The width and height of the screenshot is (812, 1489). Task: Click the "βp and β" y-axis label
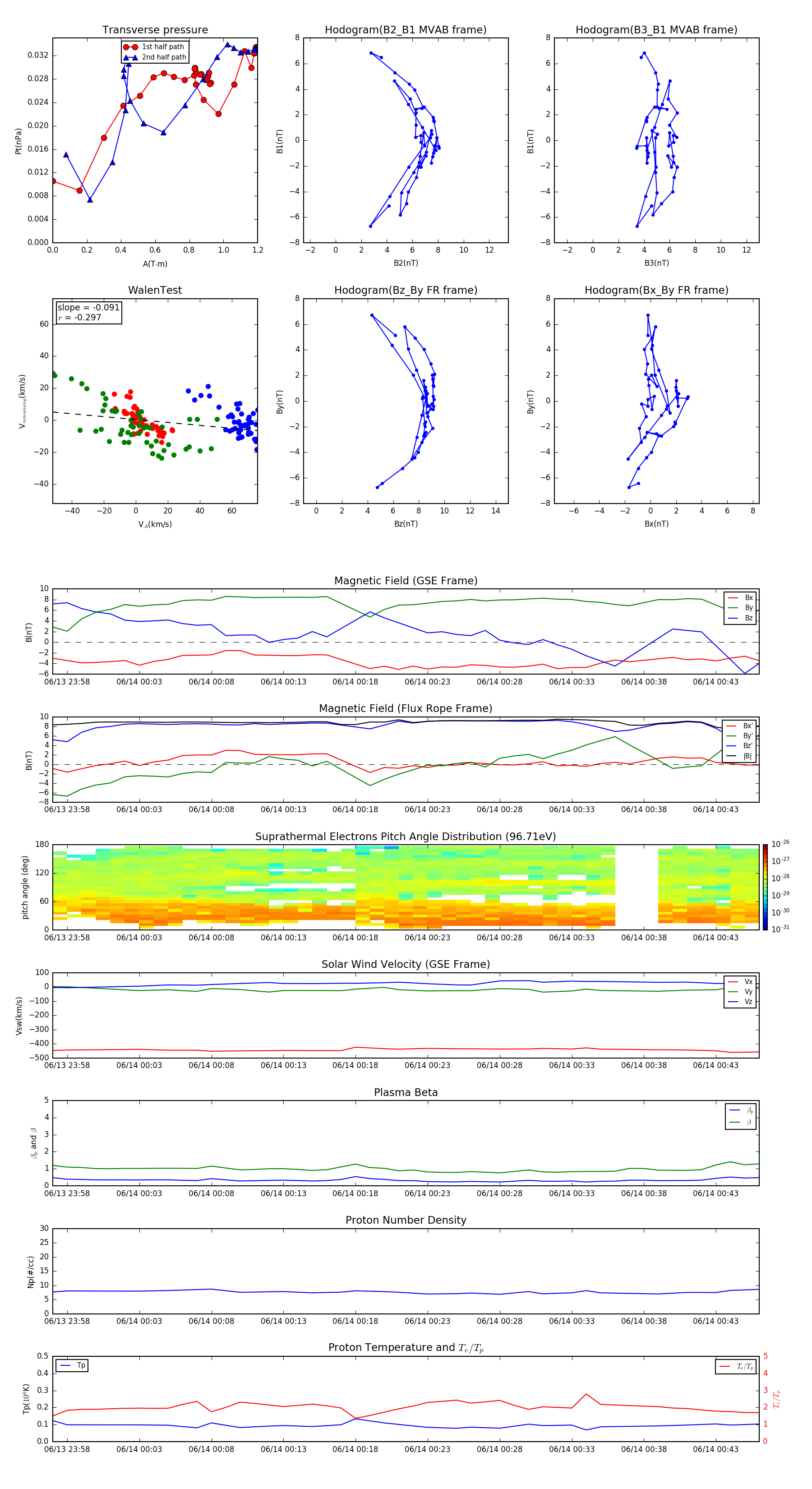33,1143
